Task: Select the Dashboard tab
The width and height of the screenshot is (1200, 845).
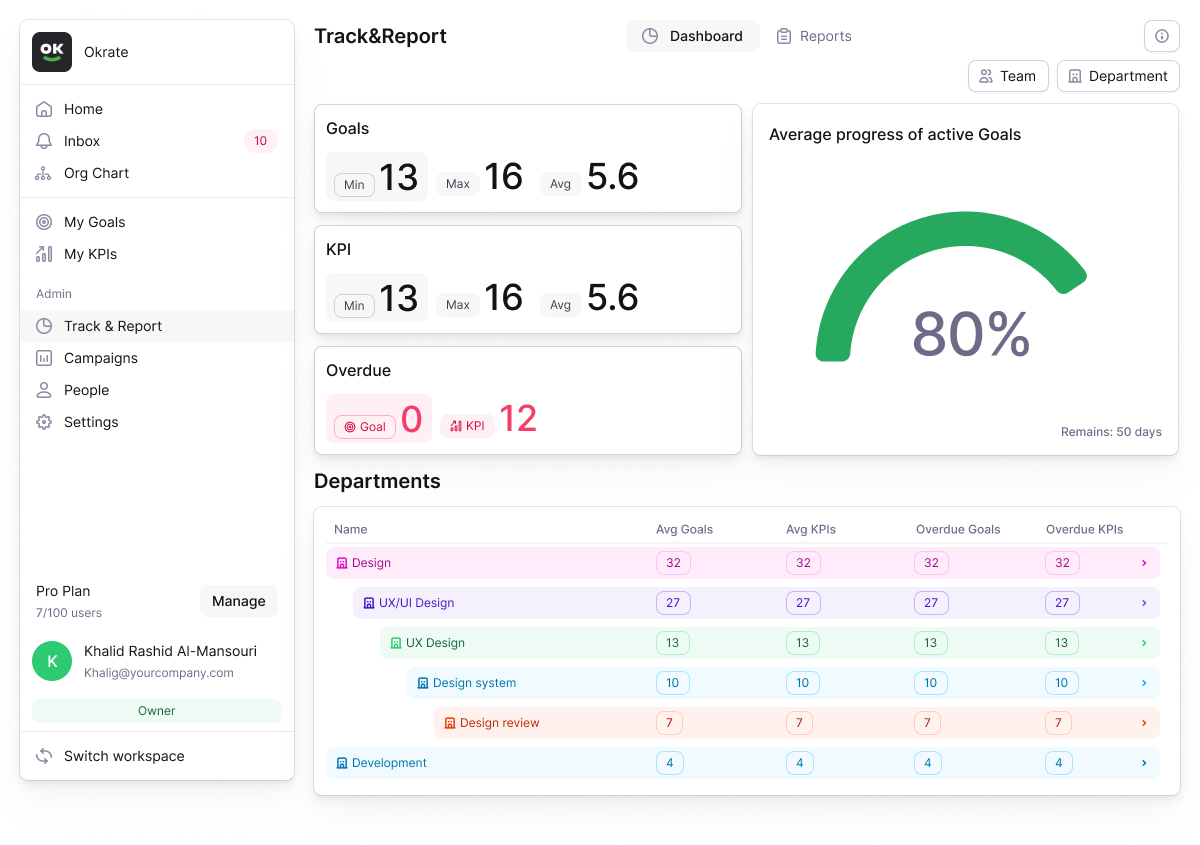Action: click(693, 35)
